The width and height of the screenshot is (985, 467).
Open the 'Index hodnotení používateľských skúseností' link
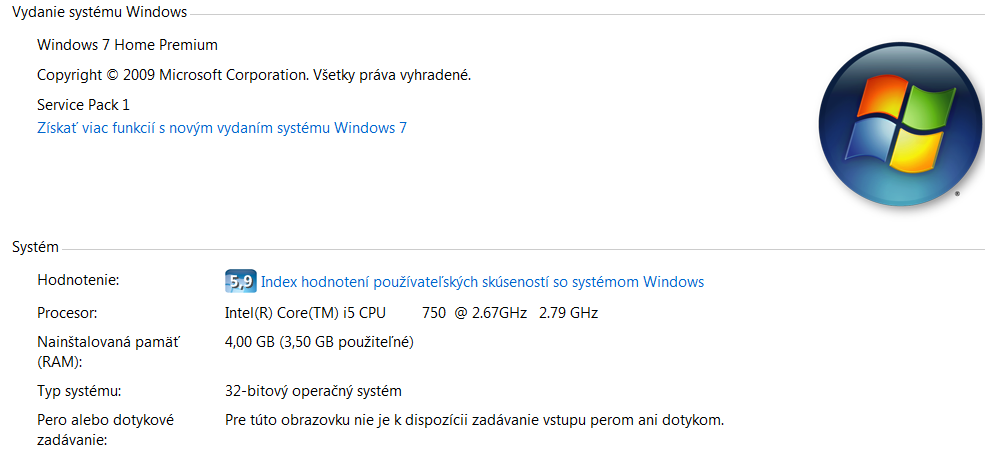point(482,282)
